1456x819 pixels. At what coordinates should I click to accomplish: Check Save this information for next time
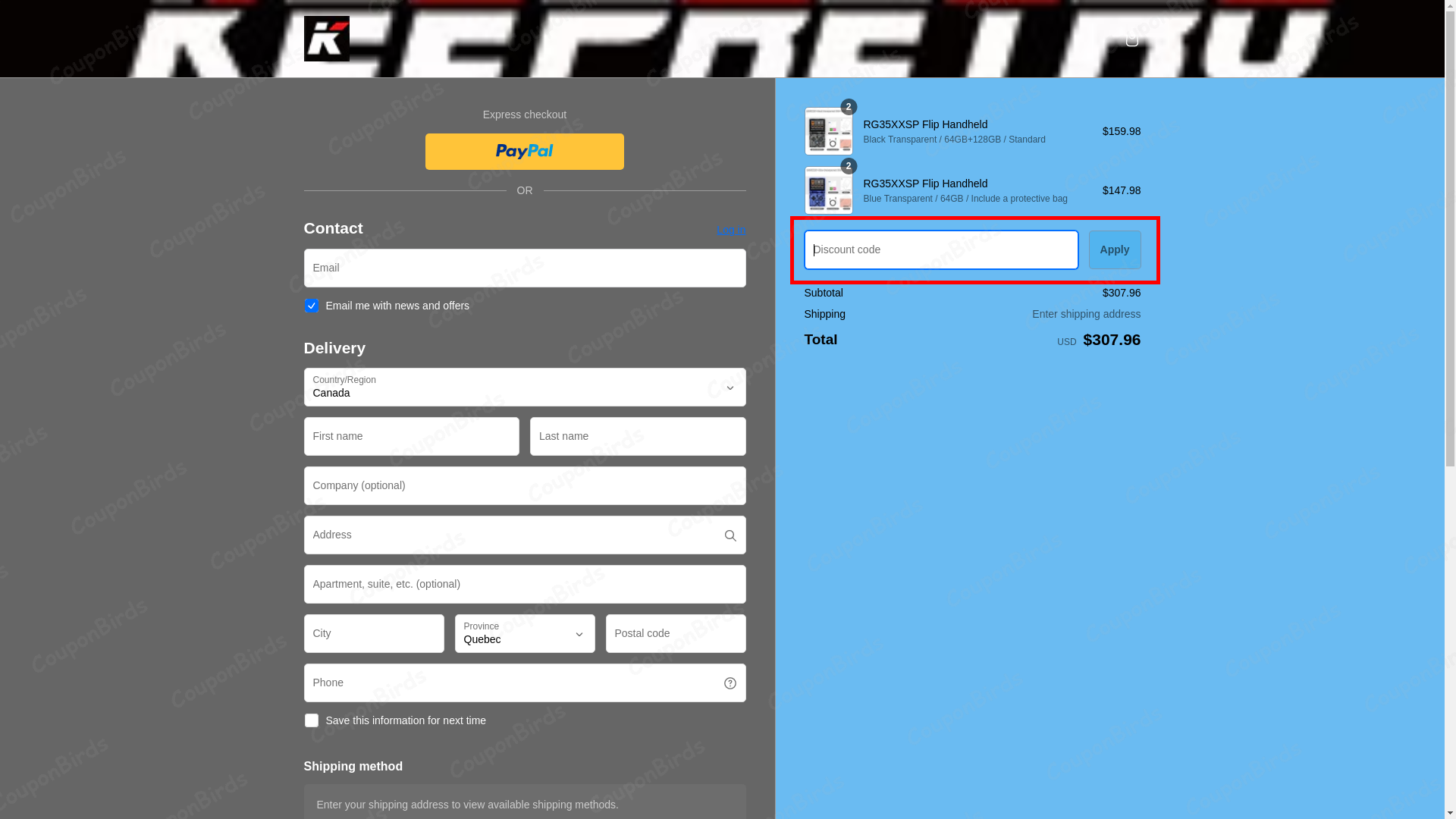coord(311,720)
